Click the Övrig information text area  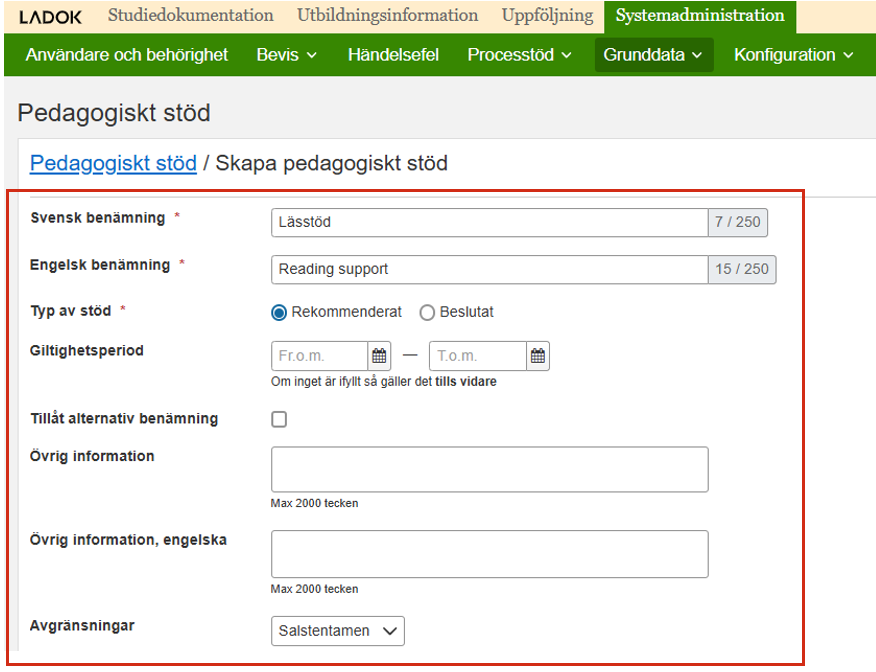[x=489, y=469]
